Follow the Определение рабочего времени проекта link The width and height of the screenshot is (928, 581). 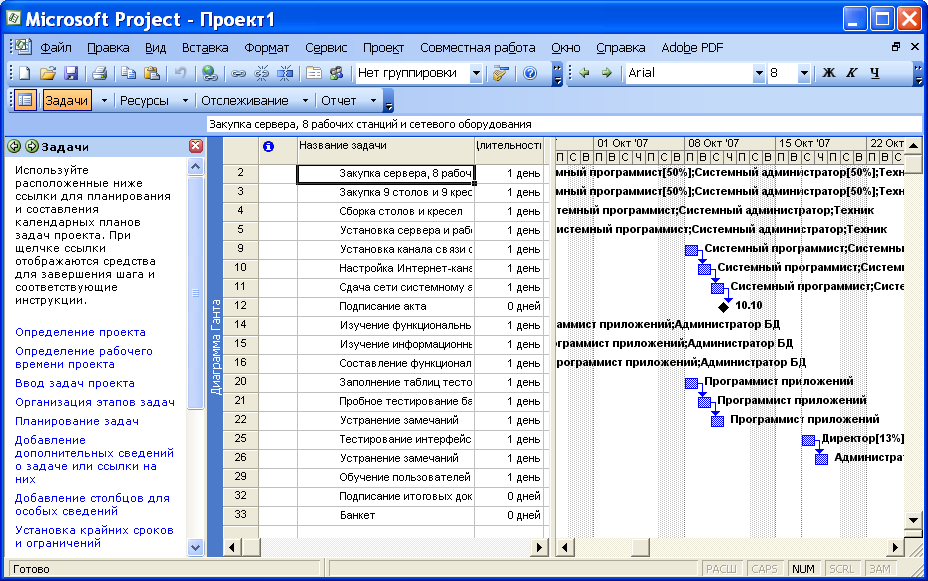83,357
